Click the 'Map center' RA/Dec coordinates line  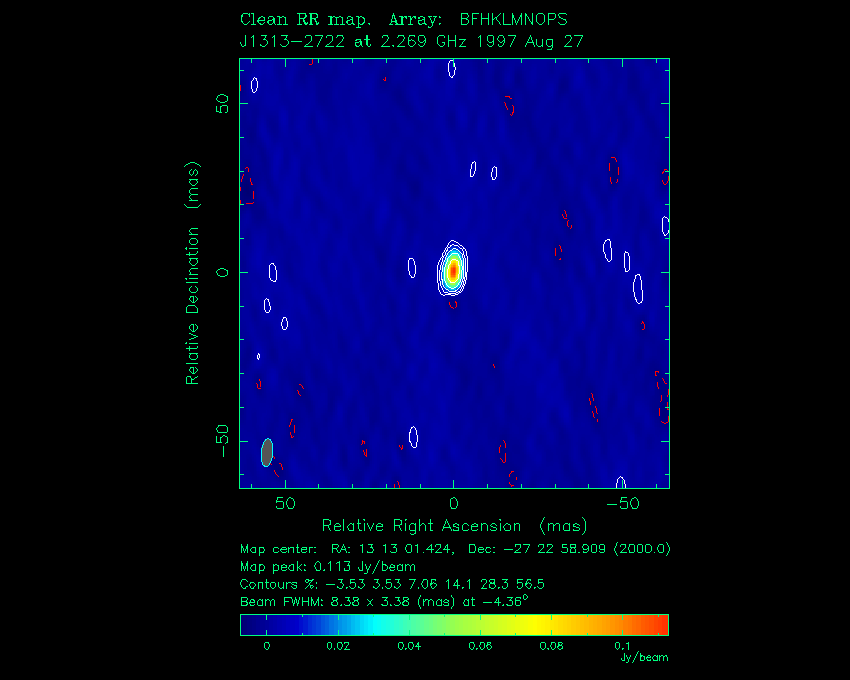click(455, 549)
